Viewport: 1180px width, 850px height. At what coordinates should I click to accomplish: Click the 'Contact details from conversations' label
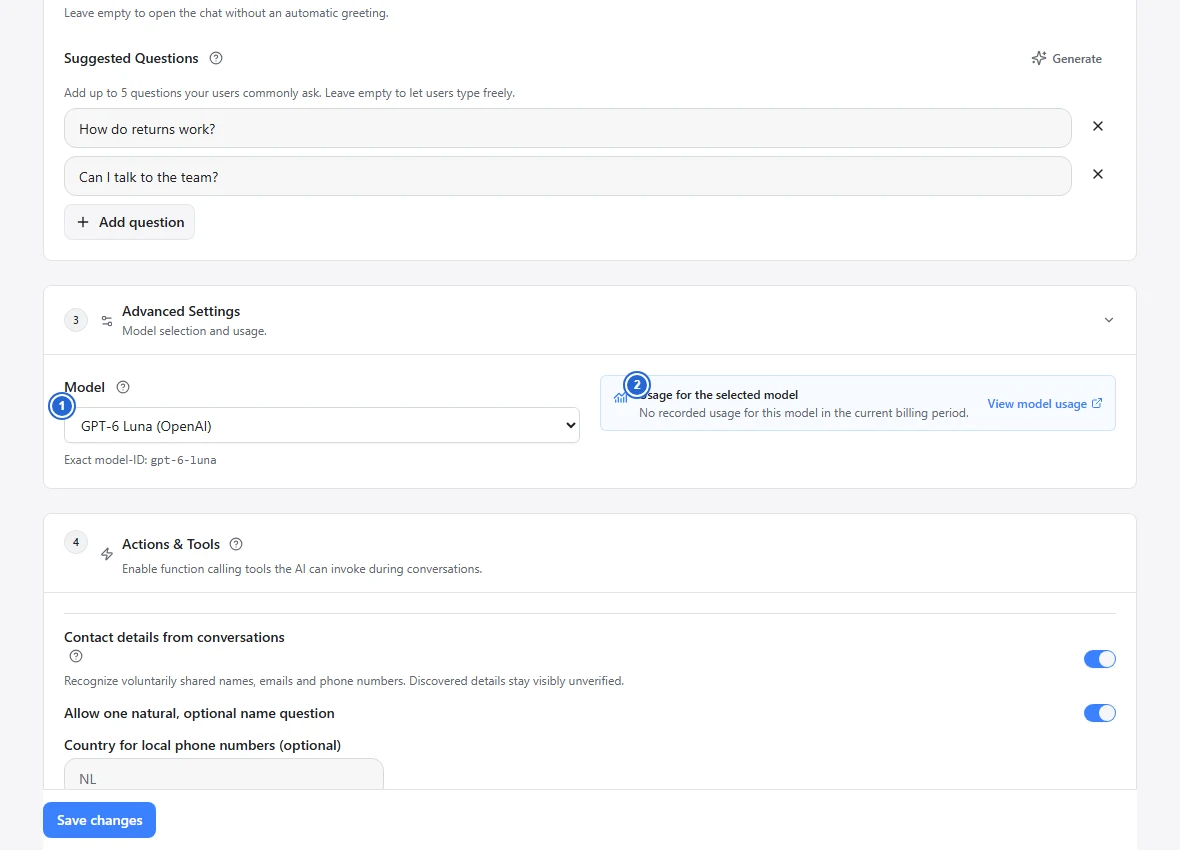pyautogui.click(x=175, y=637)
